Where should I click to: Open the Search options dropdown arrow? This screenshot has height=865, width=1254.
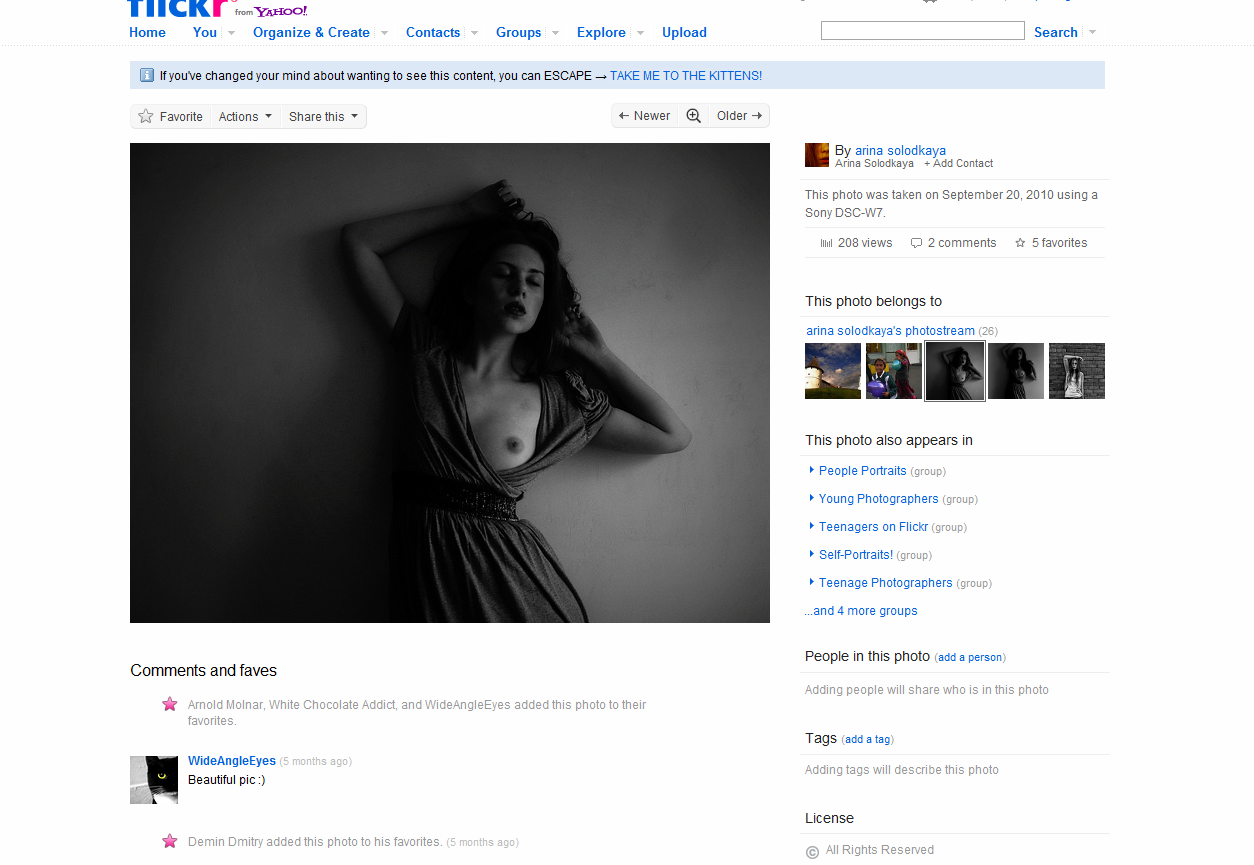[x=1092, y=32]
